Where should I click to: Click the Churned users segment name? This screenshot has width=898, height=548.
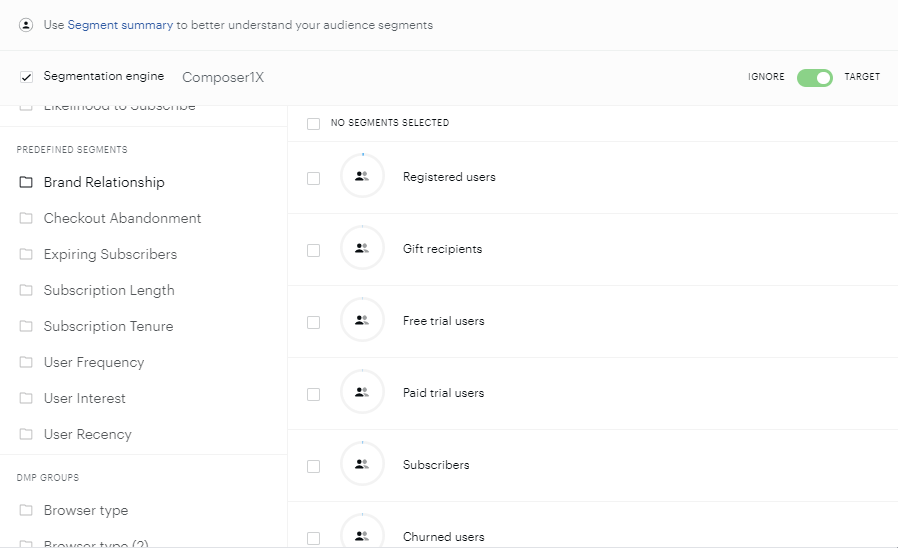pyautogui.click(x=443, y=537)
